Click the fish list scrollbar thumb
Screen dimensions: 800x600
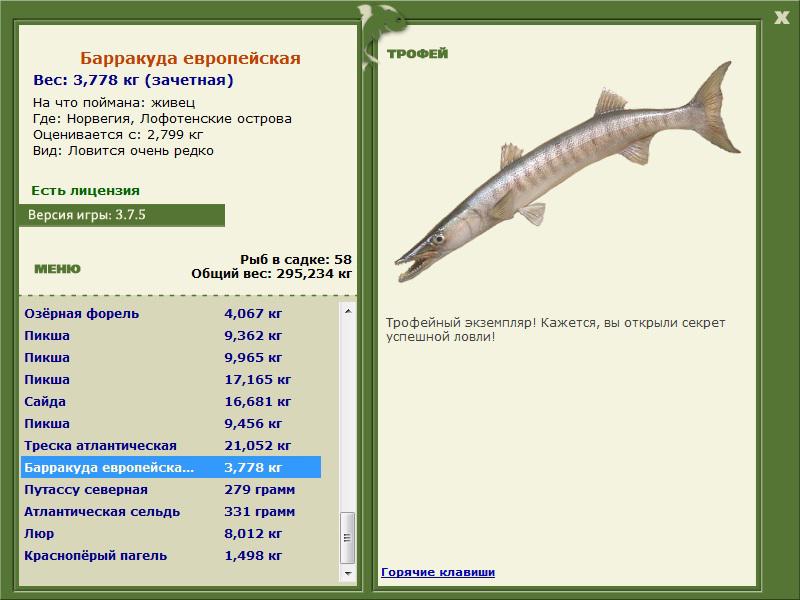click(x=347, y=537)
